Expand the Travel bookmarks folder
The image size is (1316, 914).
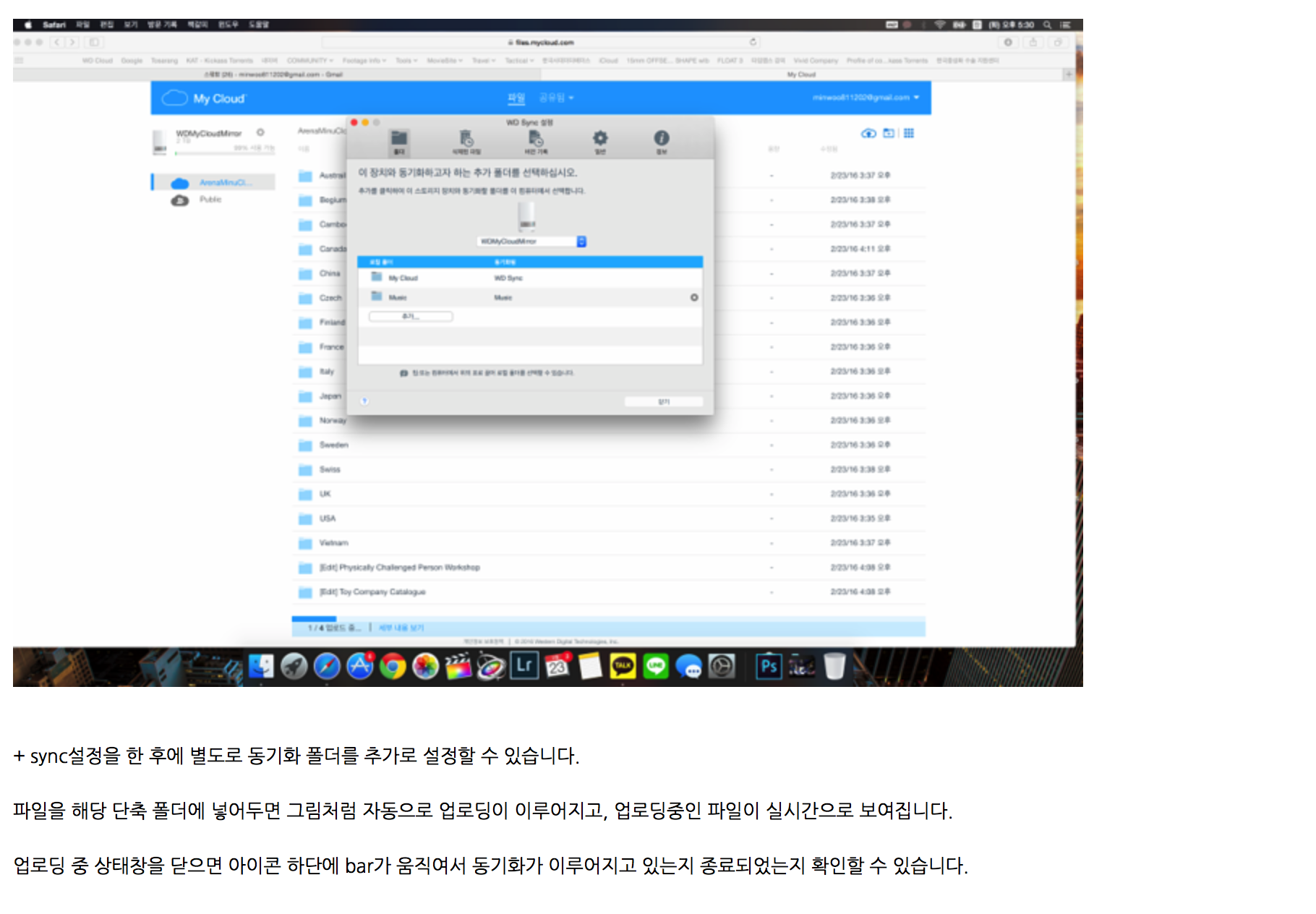(x=484, y=61)
